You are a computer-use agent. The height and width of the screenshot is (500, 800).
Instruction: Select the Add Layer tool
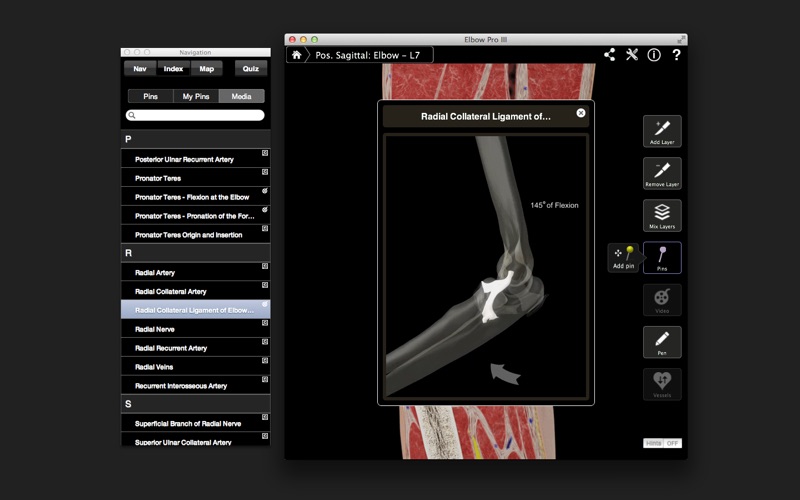point(662,131)
